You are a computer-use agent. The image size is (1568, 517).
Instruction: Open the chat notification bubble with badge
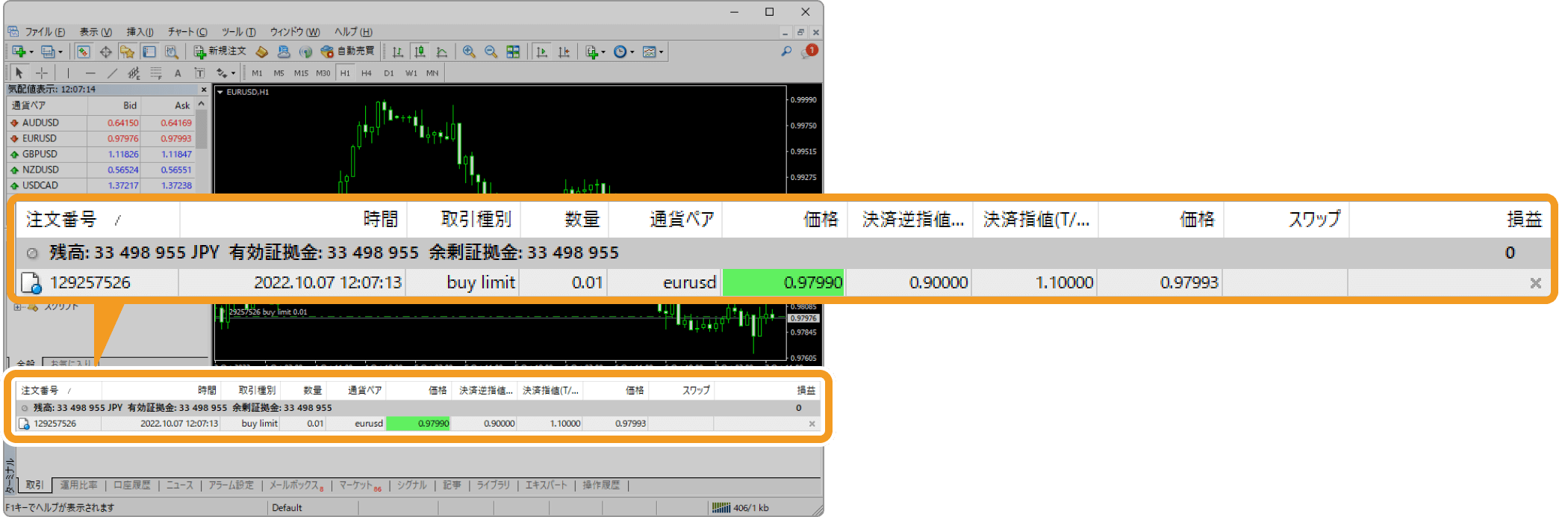809,52
